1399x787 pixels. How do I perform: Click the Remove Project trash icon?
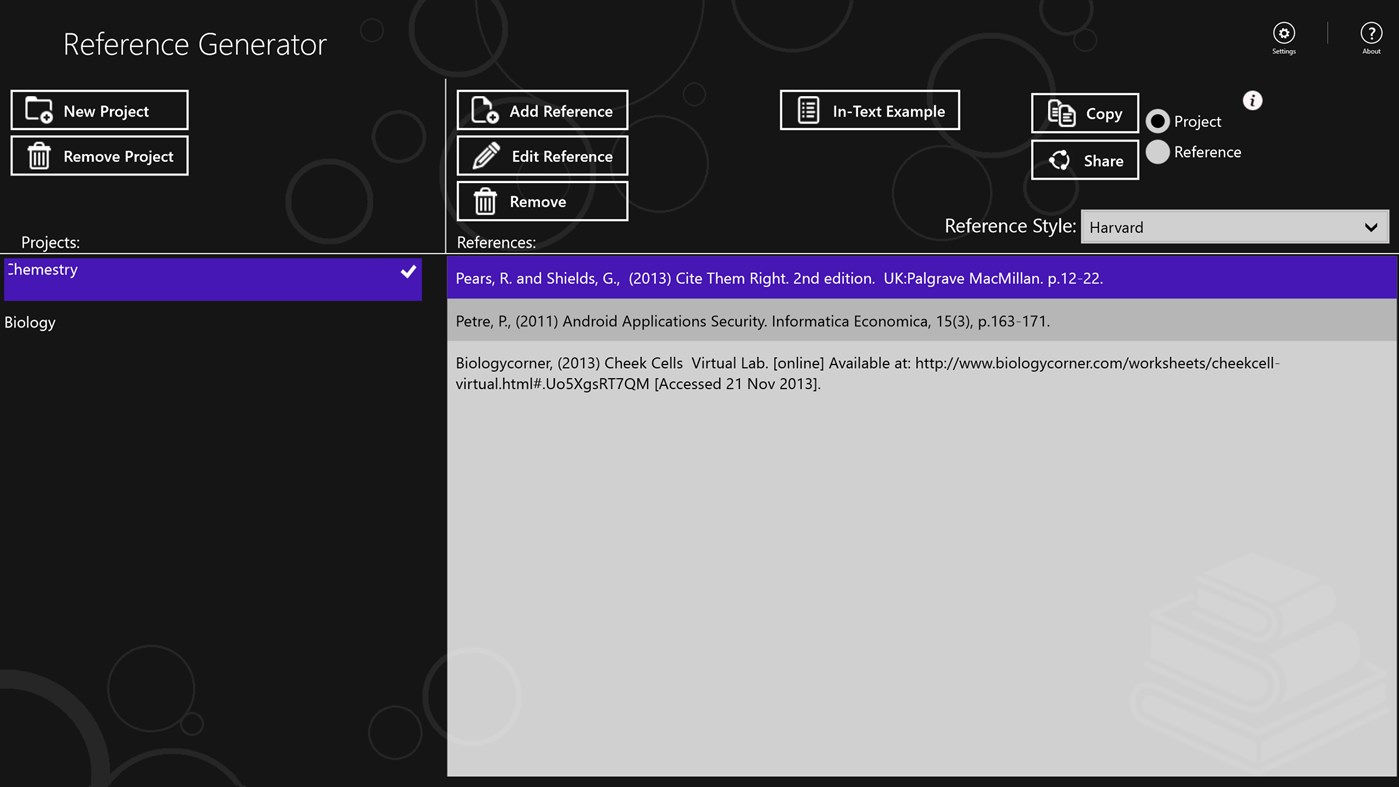click(x=36, y=155)
